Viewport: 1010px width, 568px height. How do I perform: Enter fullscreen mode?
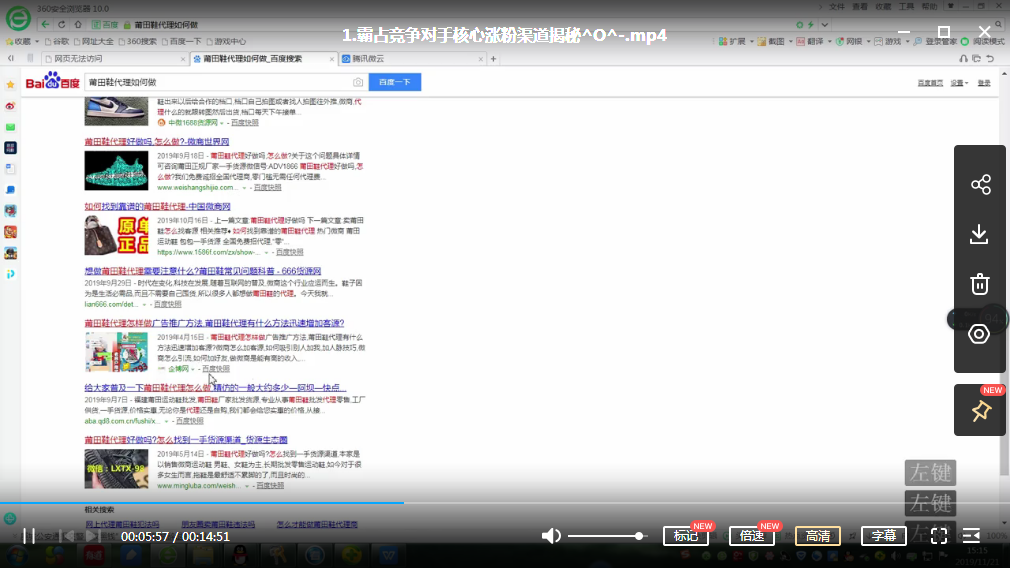tap(939, 536)
